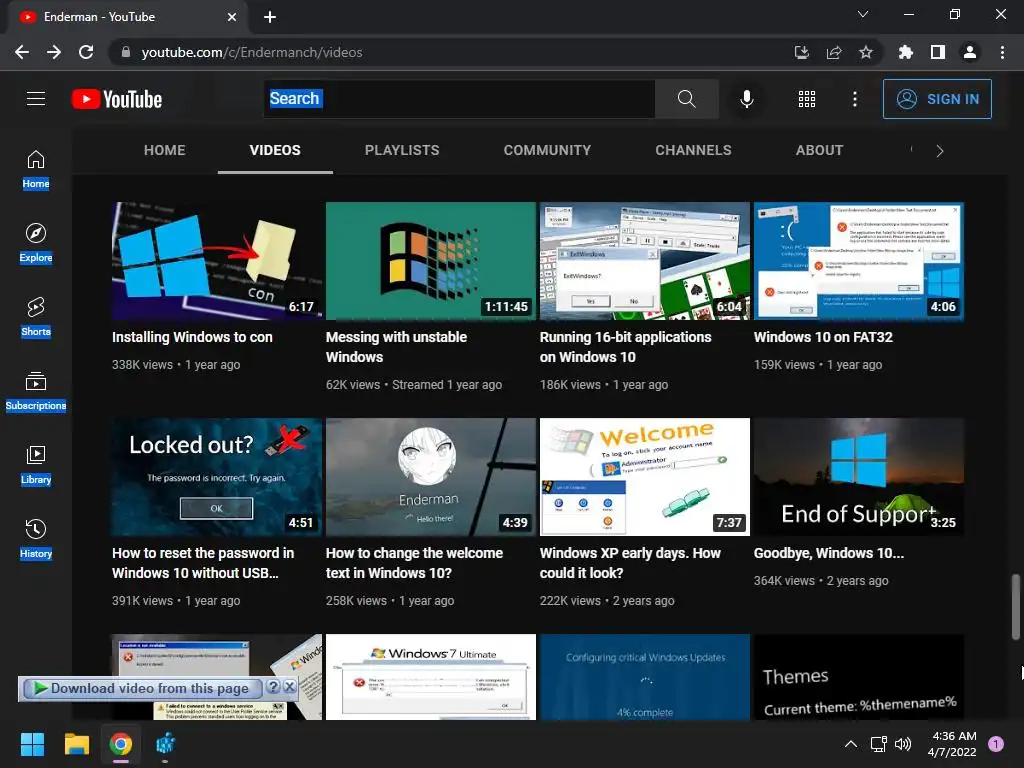Go to Home in the sidebar
1024x768 pixels.
(x=36, y=169)
